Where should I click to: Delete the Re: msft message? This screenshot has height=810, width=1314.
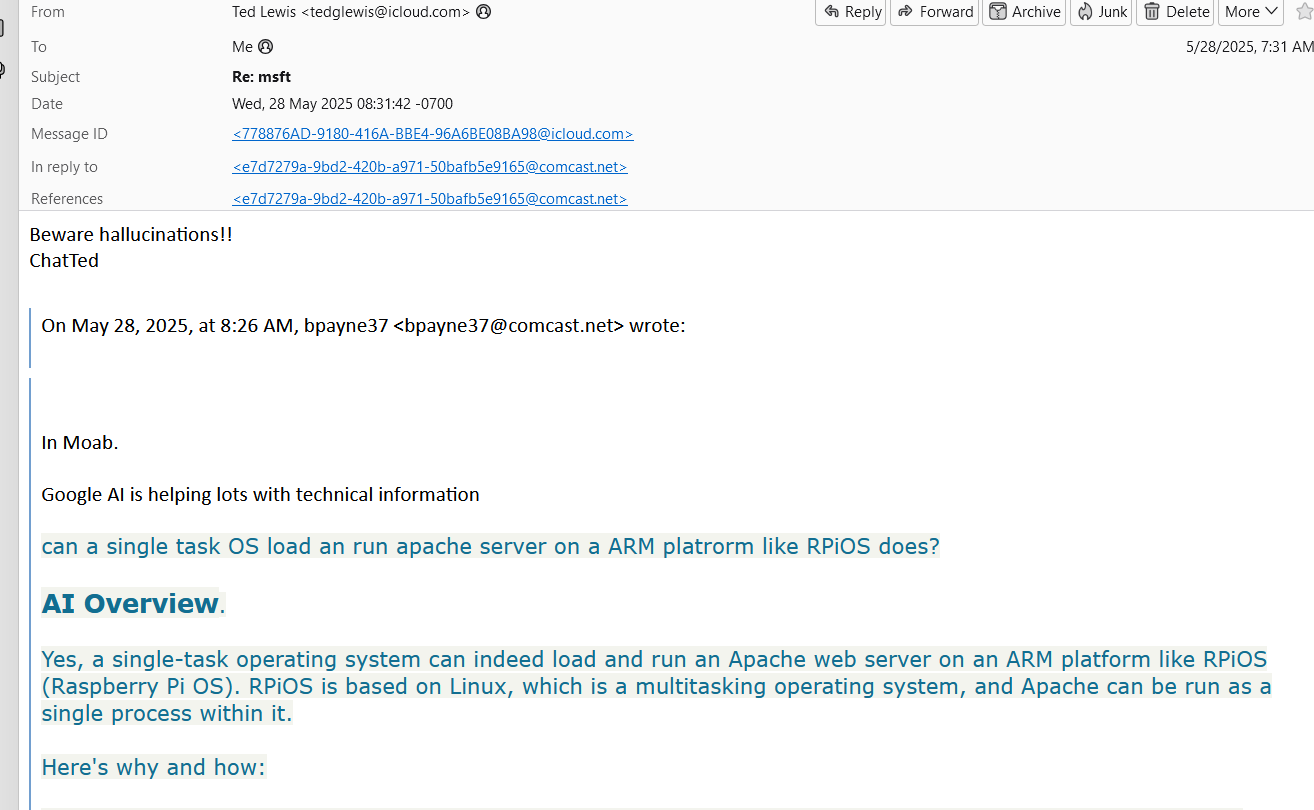coord(1176,12)
